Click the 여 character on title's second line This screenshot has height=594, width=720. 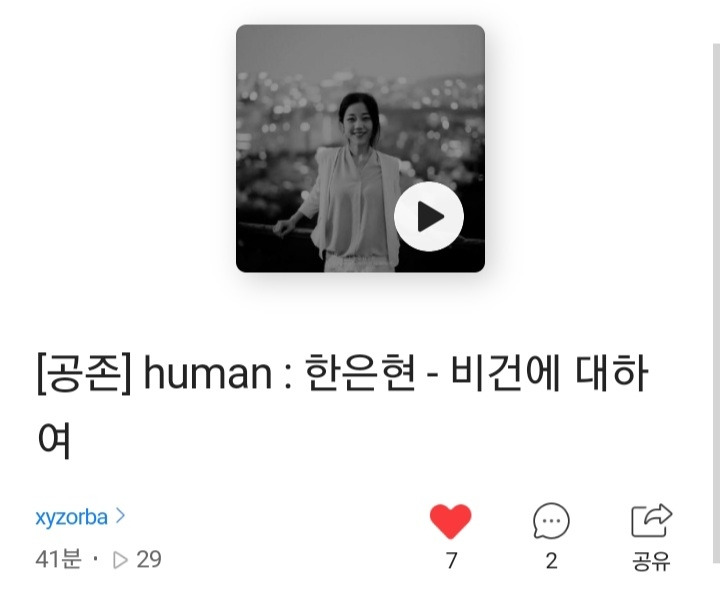pos(54,440)
